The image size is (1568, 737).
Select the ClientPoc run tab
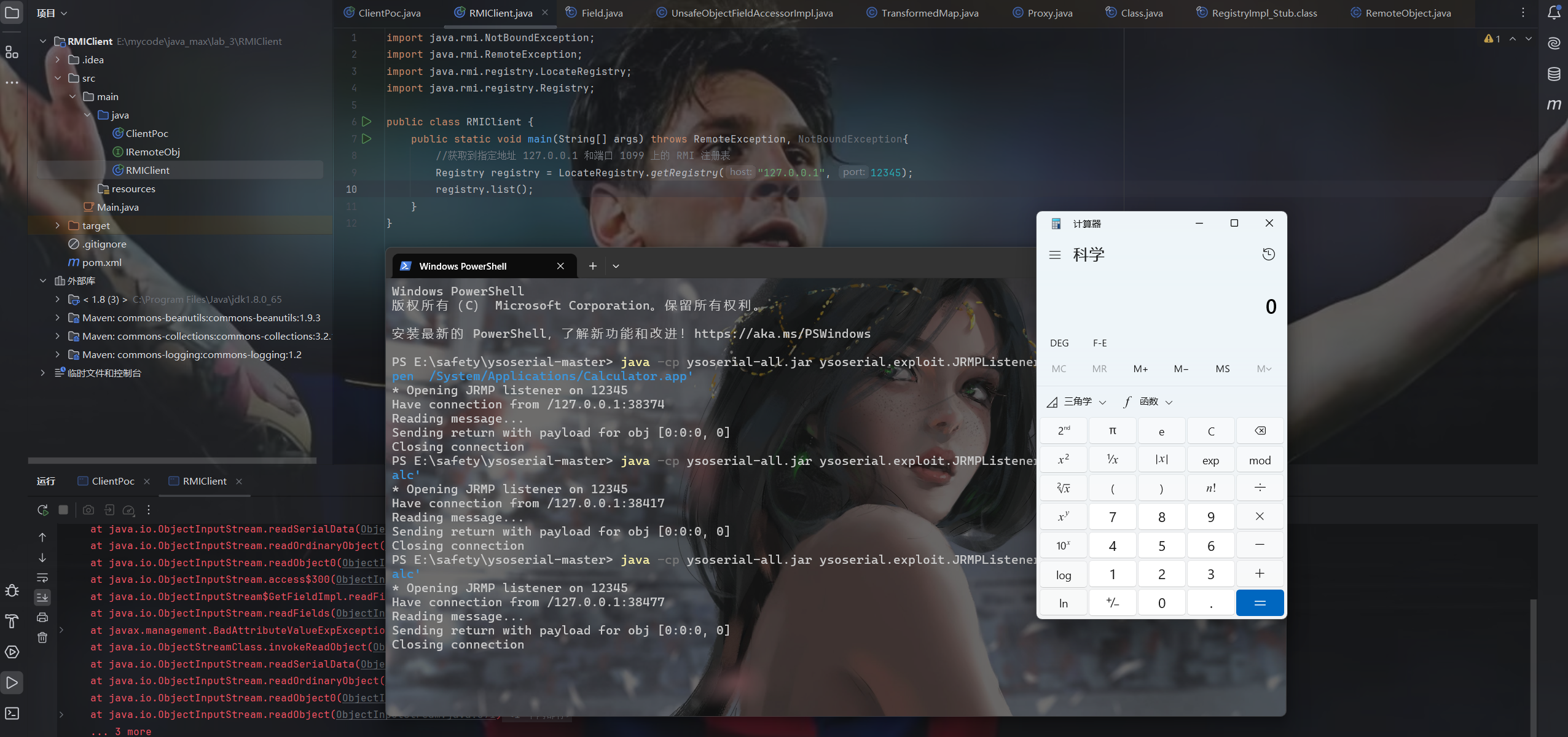(x=113, y=481)
